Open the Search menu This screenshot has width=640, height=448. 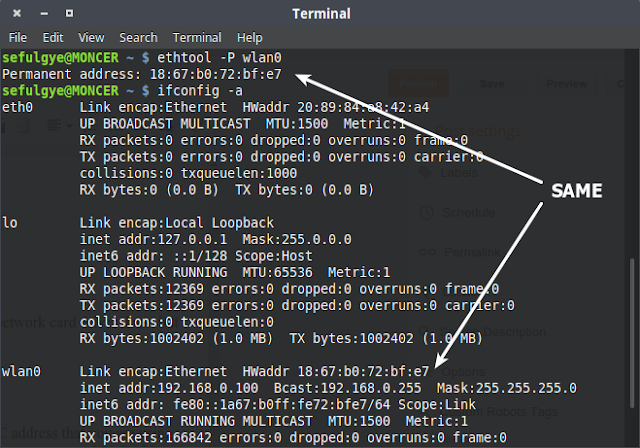(138, 38)
